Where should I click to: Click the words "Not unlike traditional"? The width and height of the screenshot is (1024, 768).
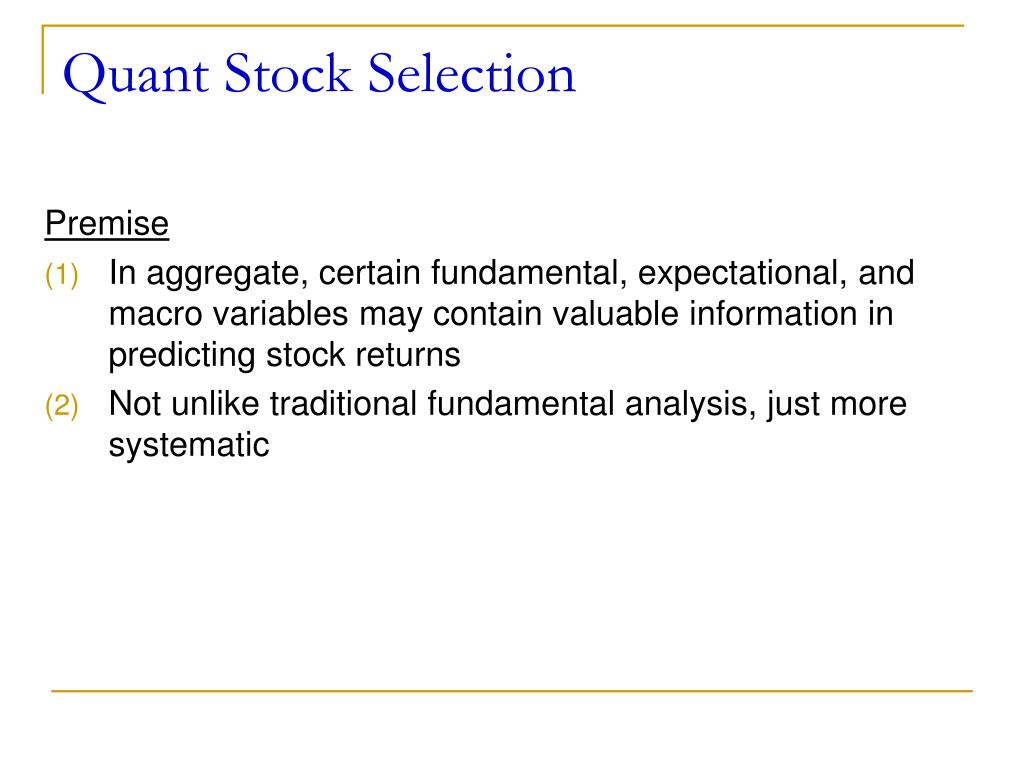coord(263,404)
